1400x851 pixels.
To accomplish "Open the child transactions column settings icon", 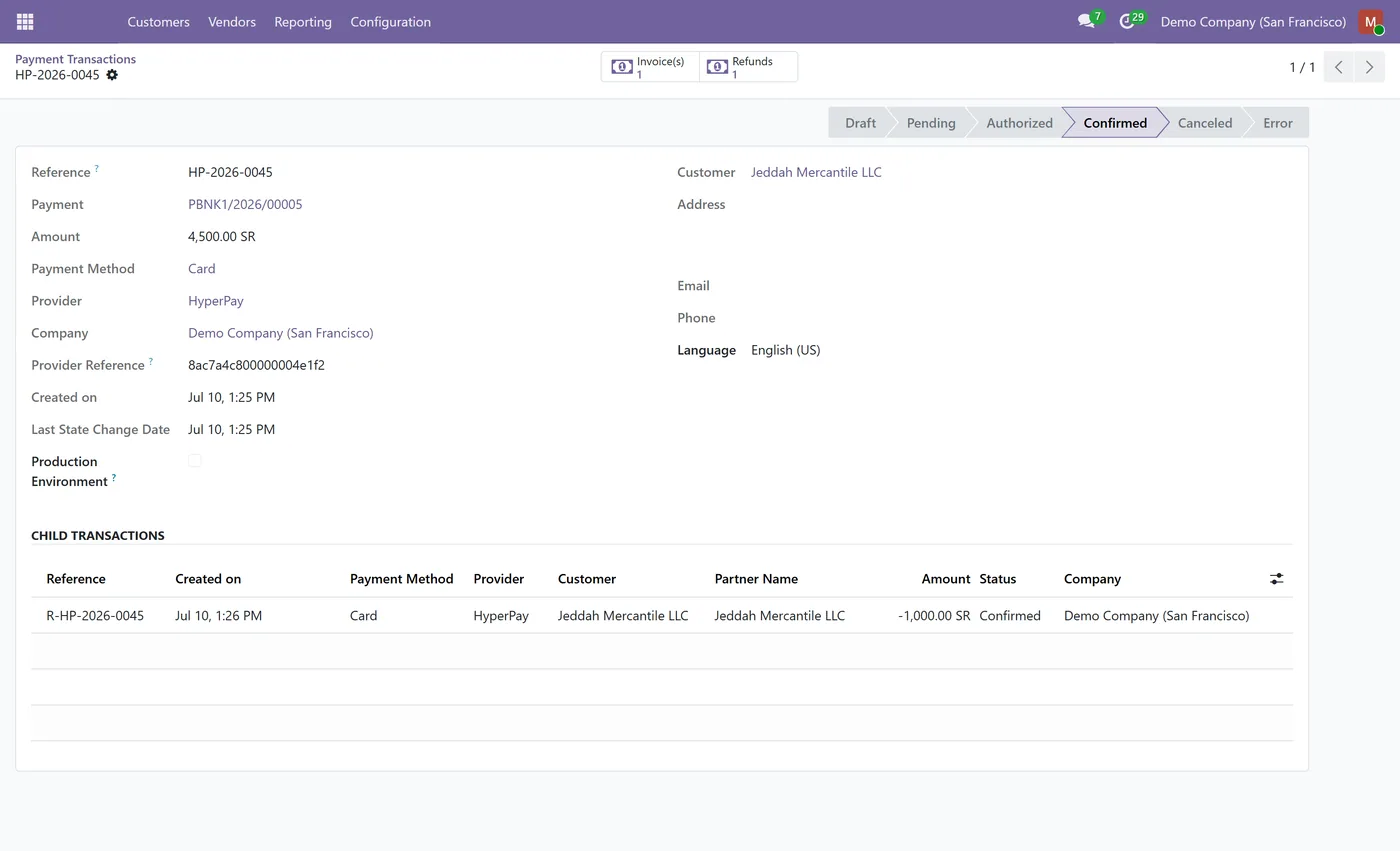I will pos(1276,579).
